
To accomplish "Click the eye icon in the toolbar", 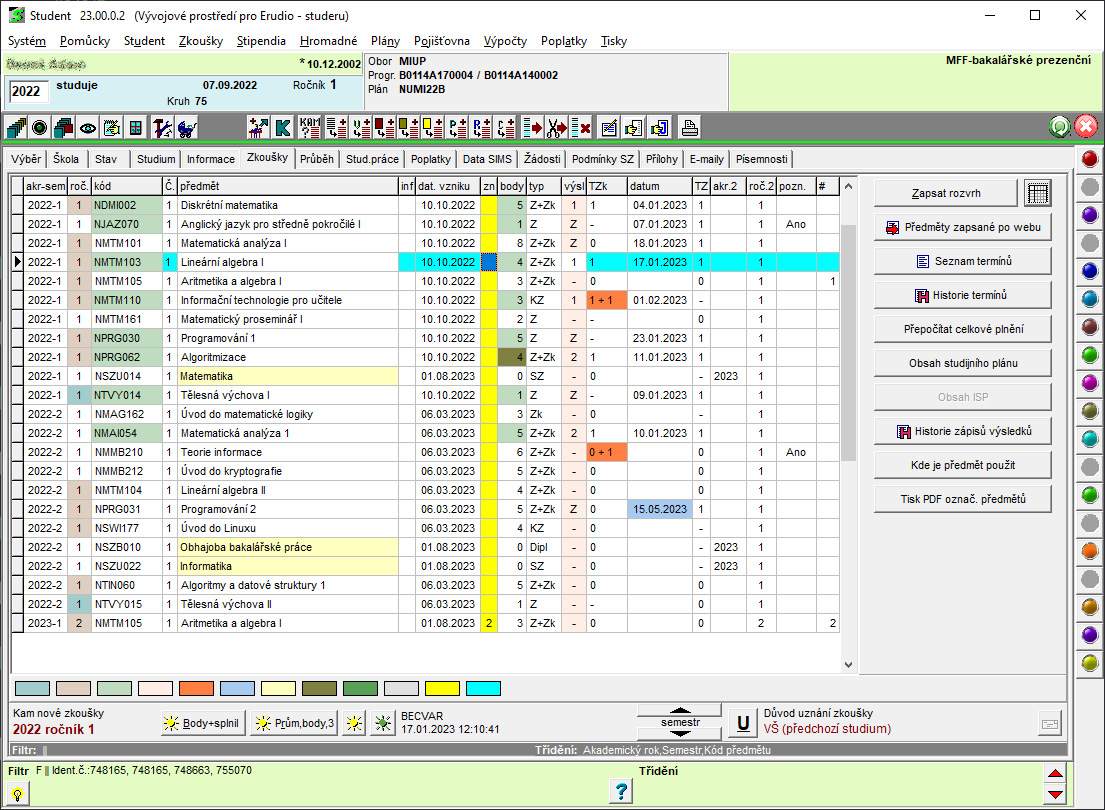I will tap(88, 127).
